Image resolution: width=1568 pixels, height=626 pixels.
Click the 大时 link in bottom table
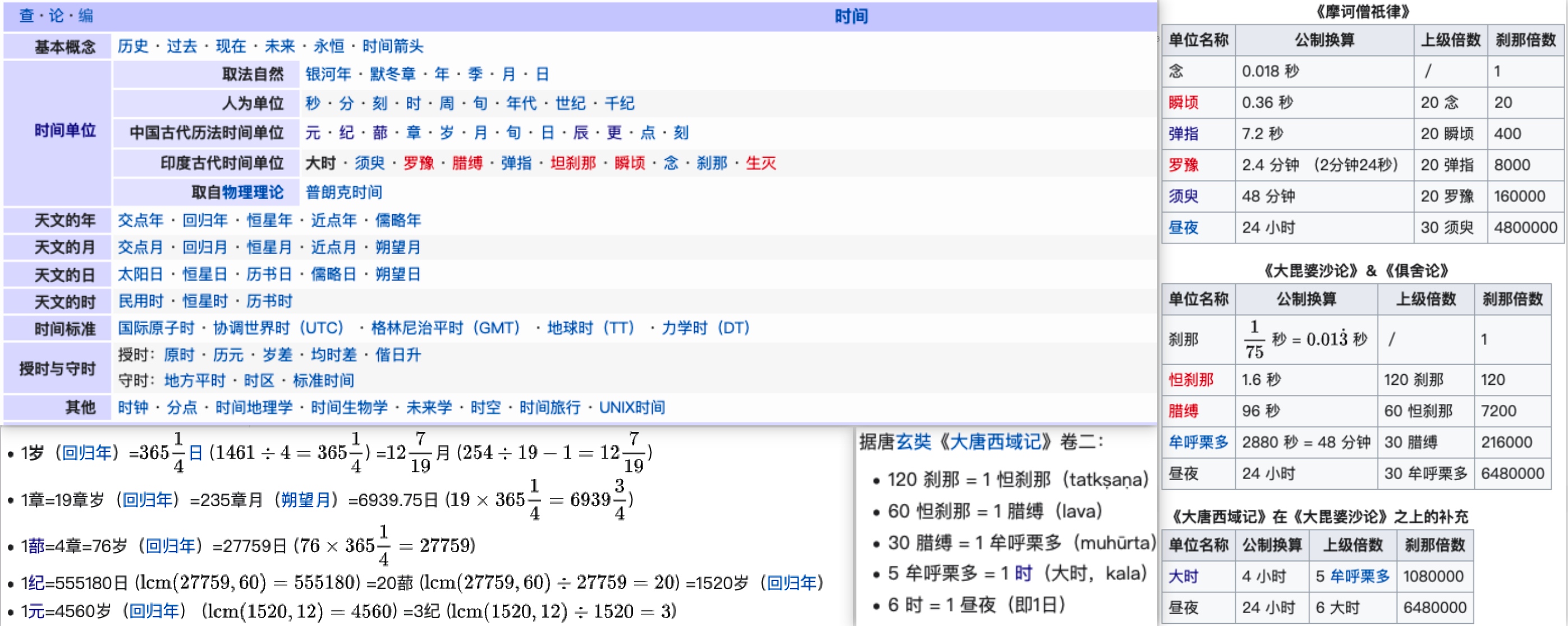pyautogui.click(x=1182, y=576)
